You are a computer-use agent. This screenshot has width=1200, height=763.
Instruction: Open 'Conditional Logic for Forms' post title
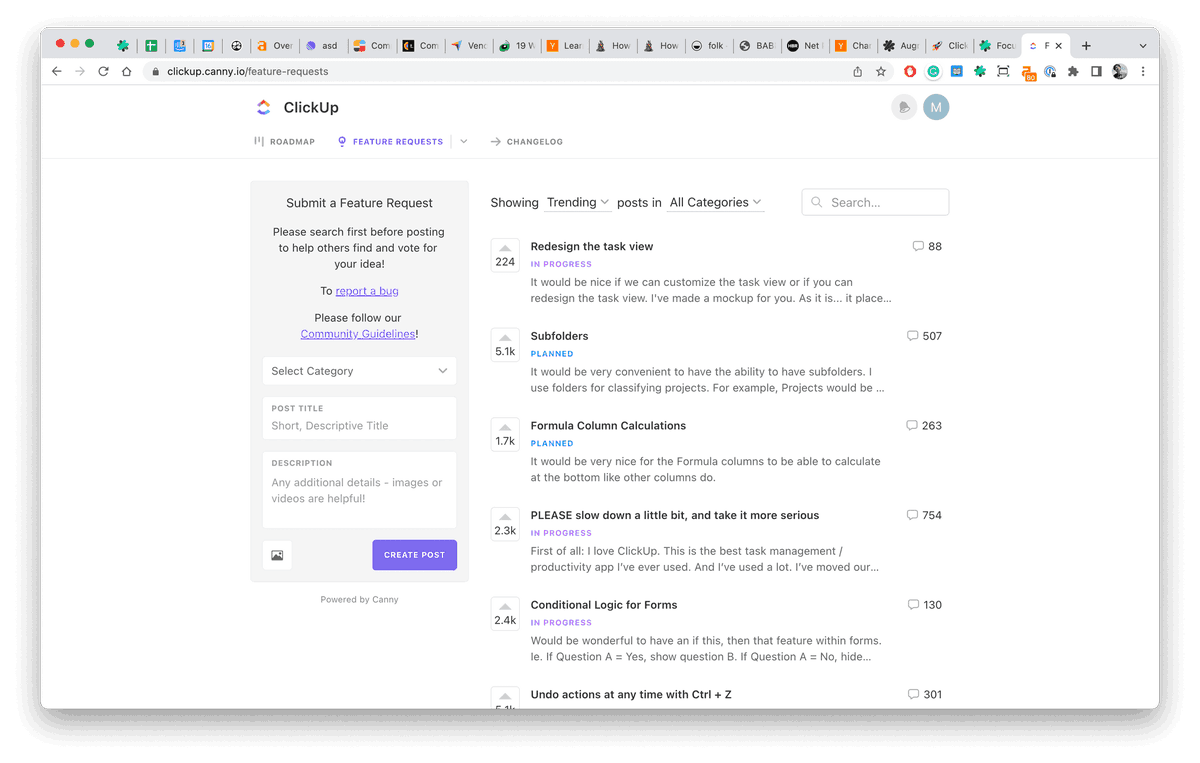(604, 605)
